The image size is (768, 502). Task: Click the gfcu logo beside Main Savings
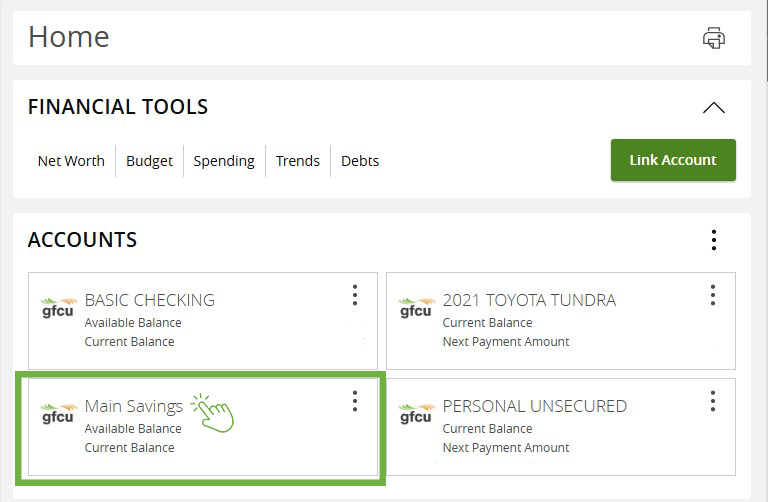tap(58, 413)
